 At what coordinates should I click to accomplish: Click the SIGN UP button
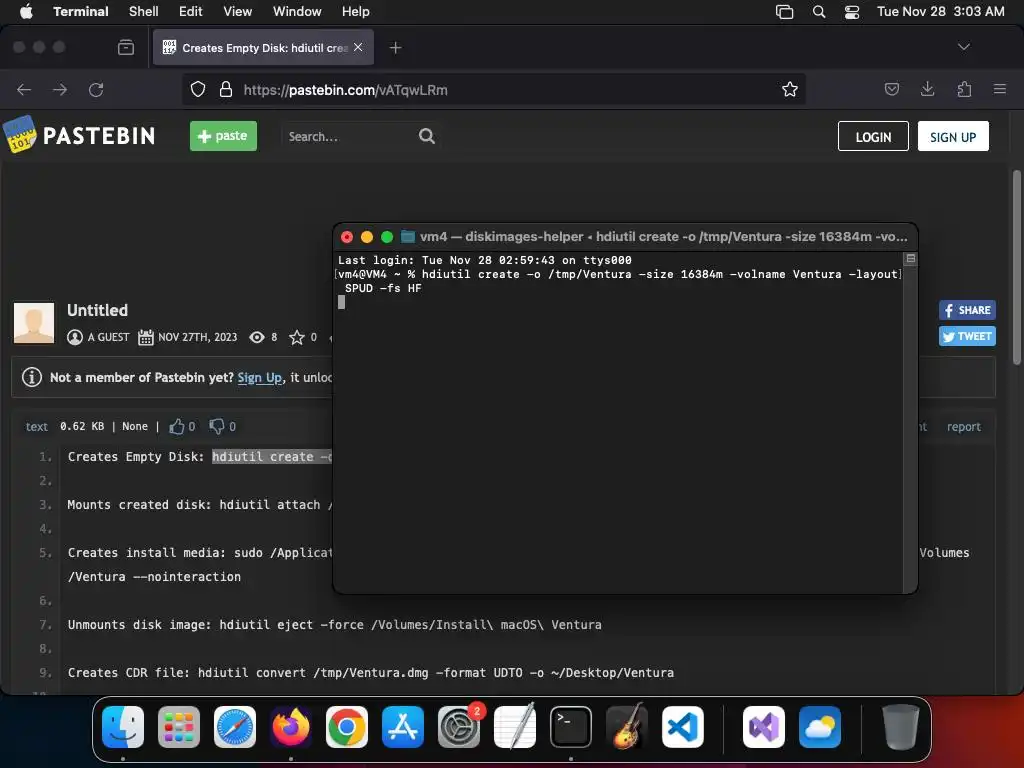(x=953, y=136)
